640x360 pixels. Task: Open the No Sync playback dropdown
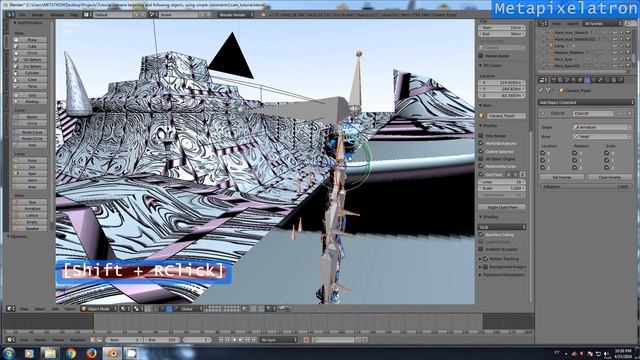(279, 340)
